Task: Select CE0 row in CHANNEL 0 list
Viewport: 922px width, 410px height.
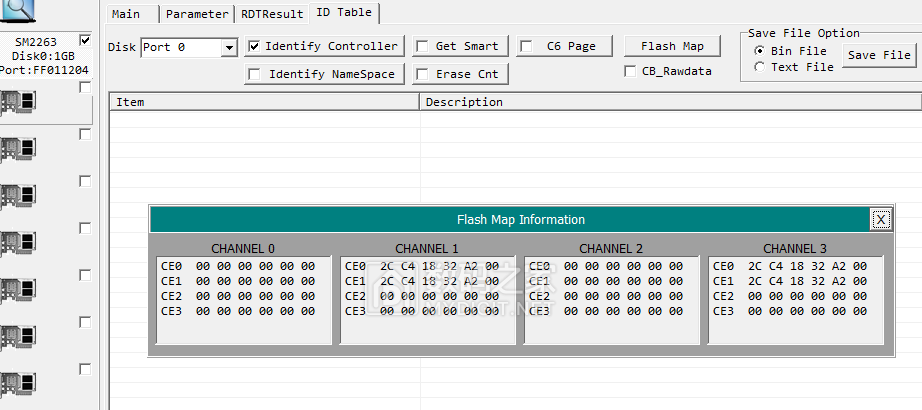Action: click(x=238, y=266)
